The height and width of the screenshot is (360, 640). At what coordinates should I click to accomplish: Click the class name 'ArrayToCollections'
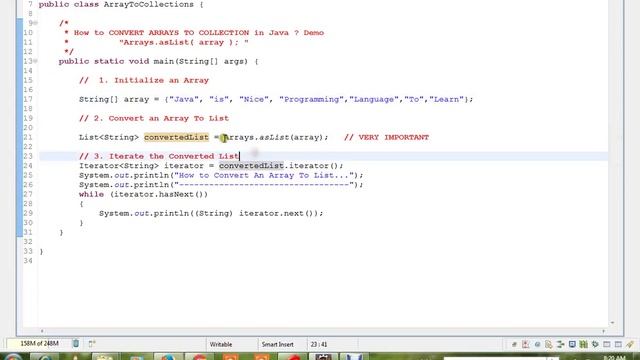pyautogui.click(x=149, y=4)
